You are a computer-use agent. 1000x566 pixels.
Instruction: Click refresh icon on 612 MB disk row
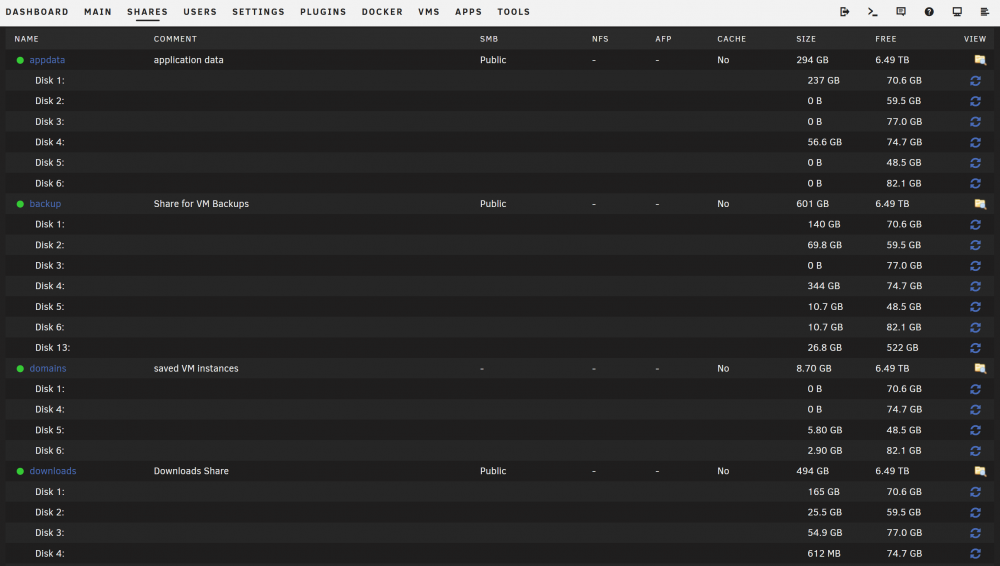(x=975, y=553)
